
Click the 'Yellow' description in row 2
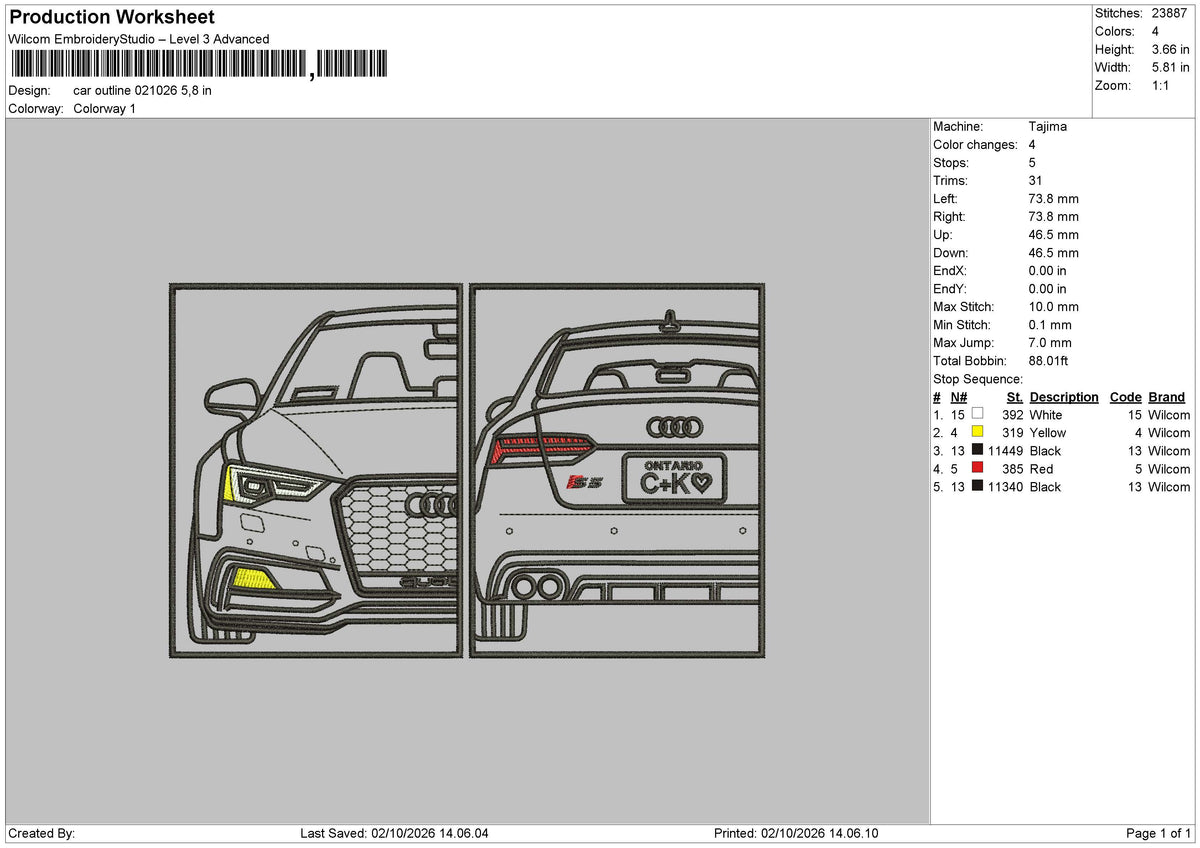point(1048,432)
